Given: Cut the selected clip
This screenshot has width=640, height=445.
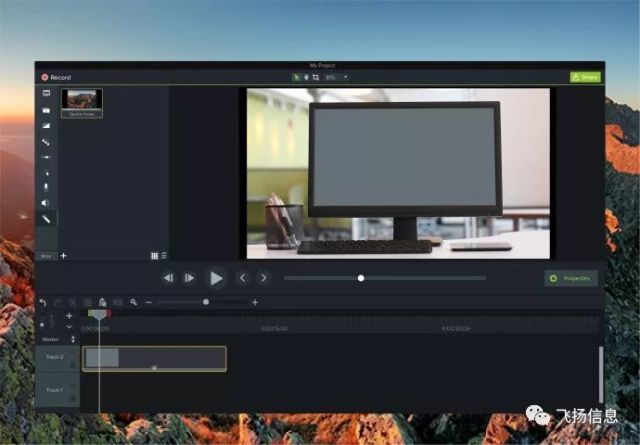Looking at the screenshot, I should click(x=73, y=303).
